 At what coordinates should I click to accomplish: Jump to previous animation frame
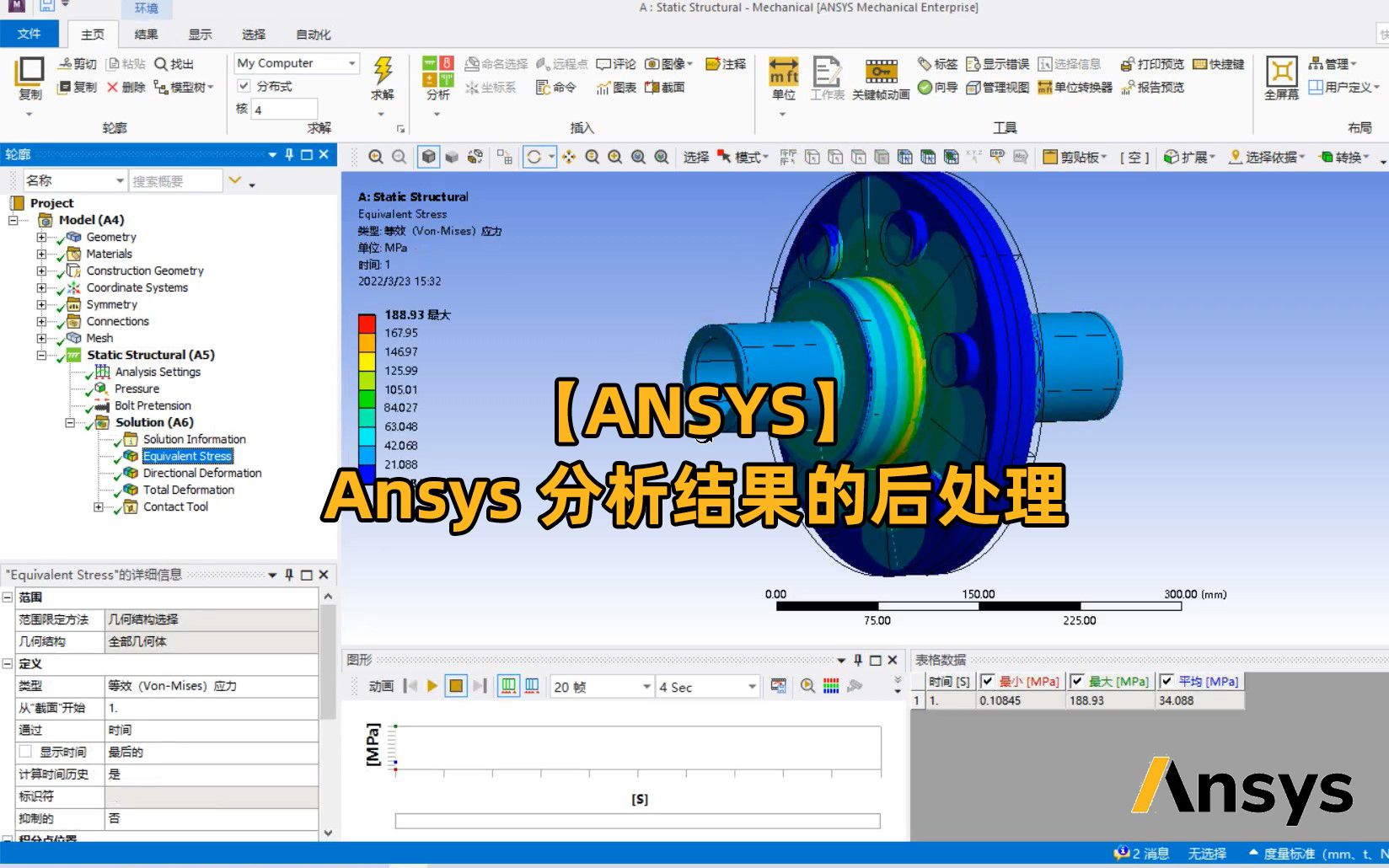point(410,686)
